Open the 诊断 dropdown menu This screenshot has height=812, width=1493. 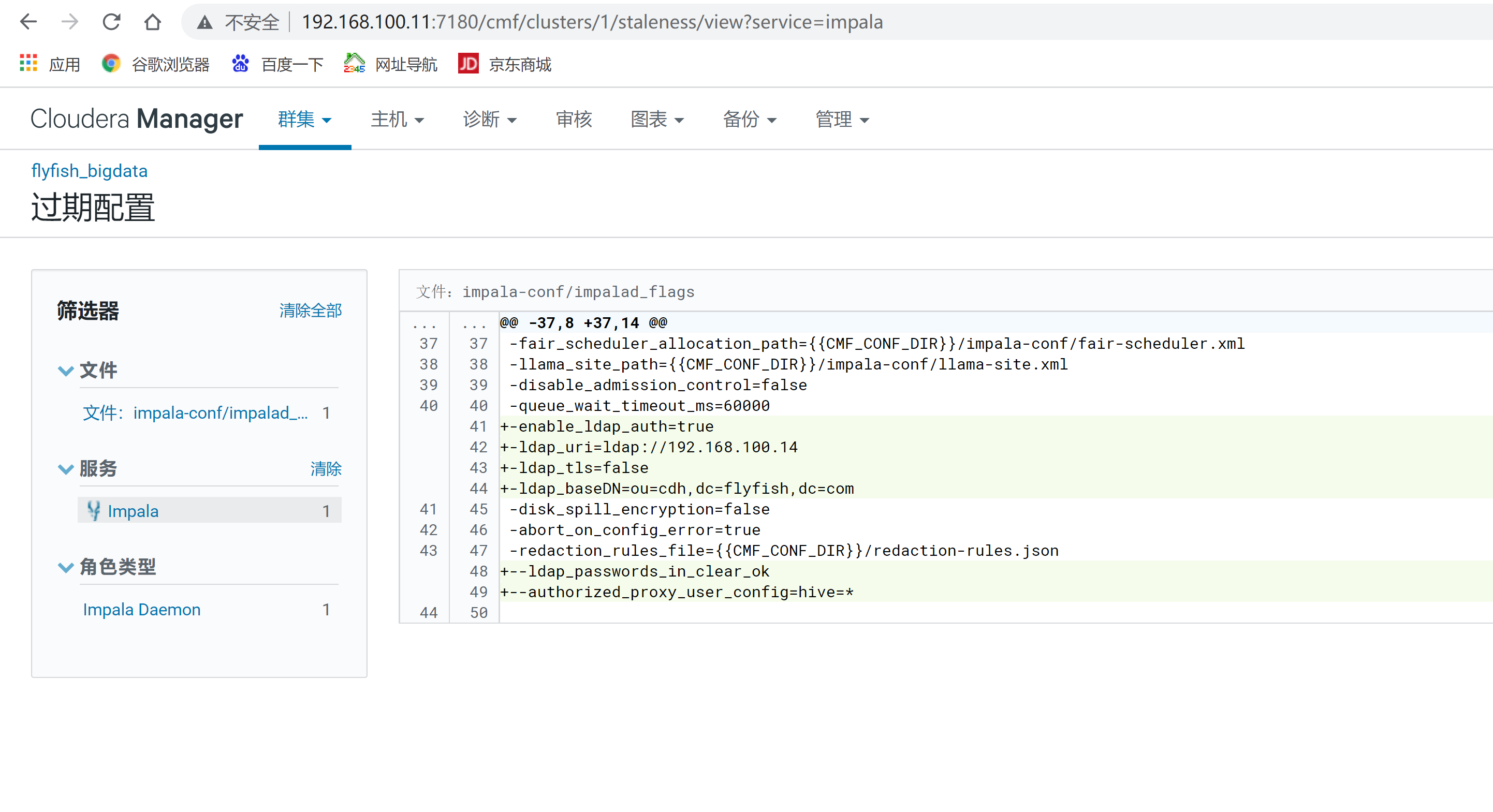(x=489, y=120)
